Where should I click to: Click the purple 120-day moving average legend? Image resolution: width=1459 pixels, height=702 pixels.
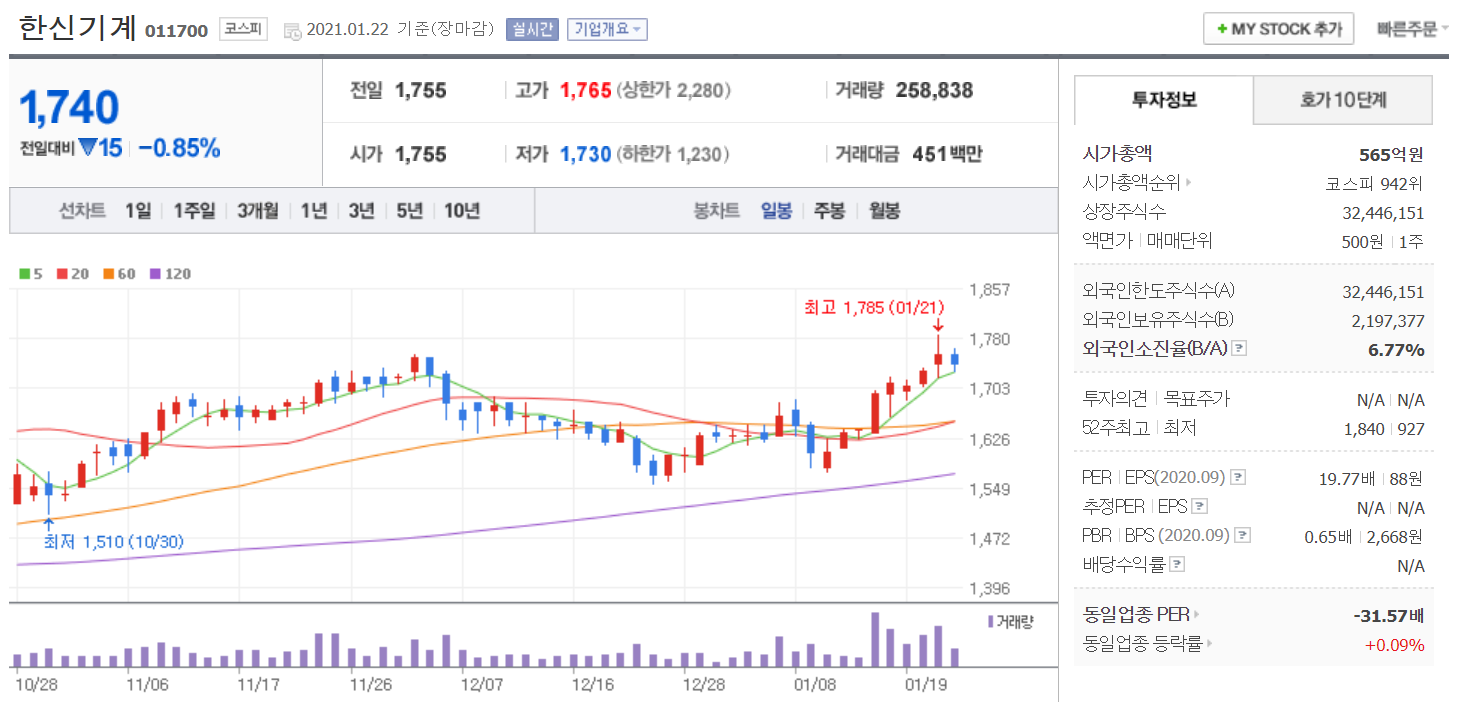click(170, 273)
